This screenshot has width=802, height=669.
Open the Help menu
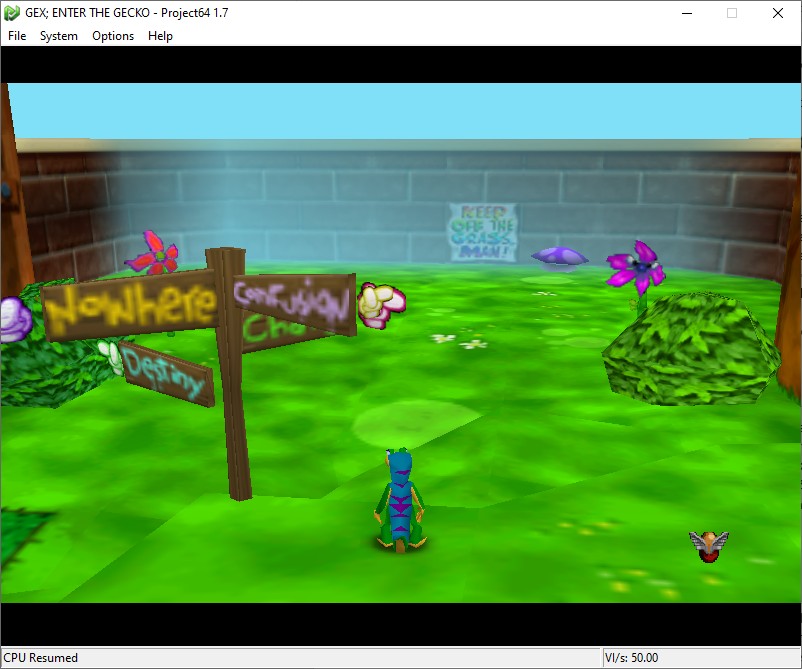[160, 36]
